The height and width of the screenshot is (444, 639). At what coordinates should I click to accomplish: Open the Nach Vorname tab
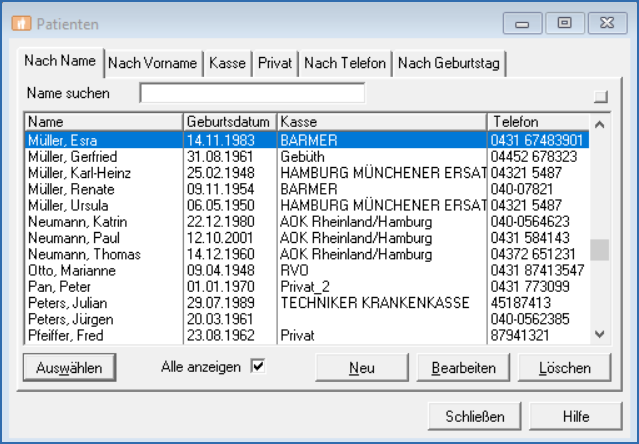coord(152,63)
